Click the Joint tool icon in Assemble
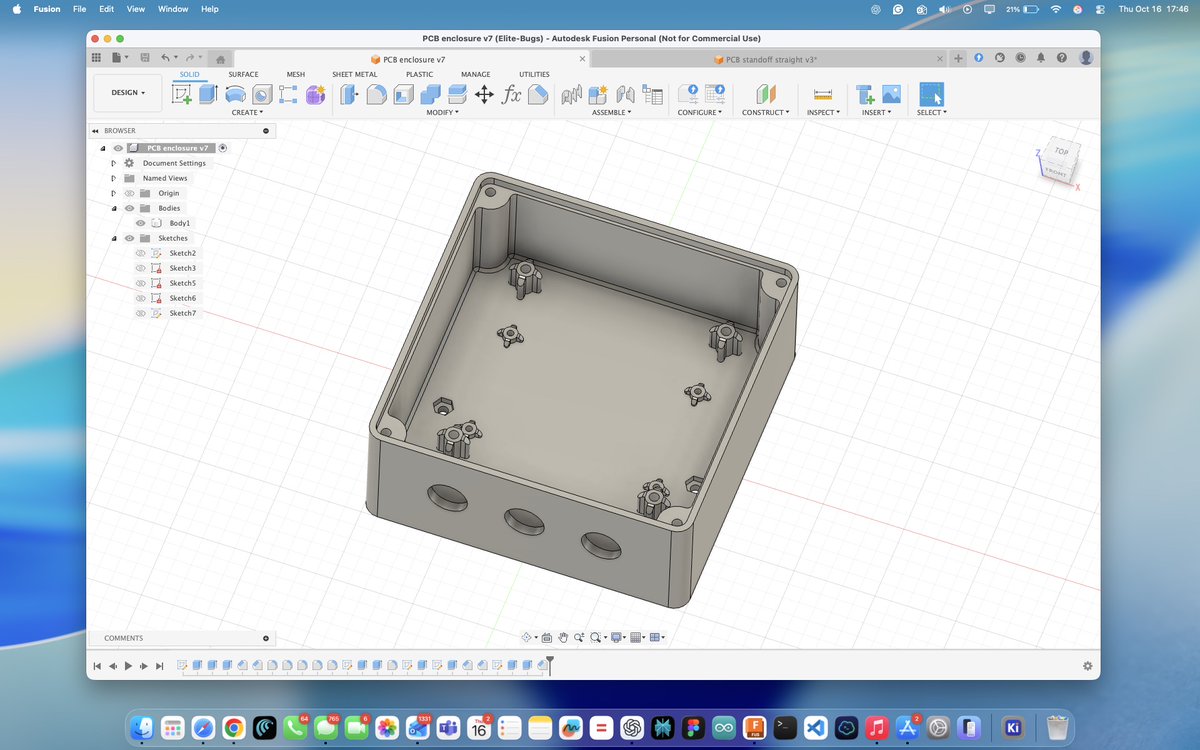 [x=626, y=94]
